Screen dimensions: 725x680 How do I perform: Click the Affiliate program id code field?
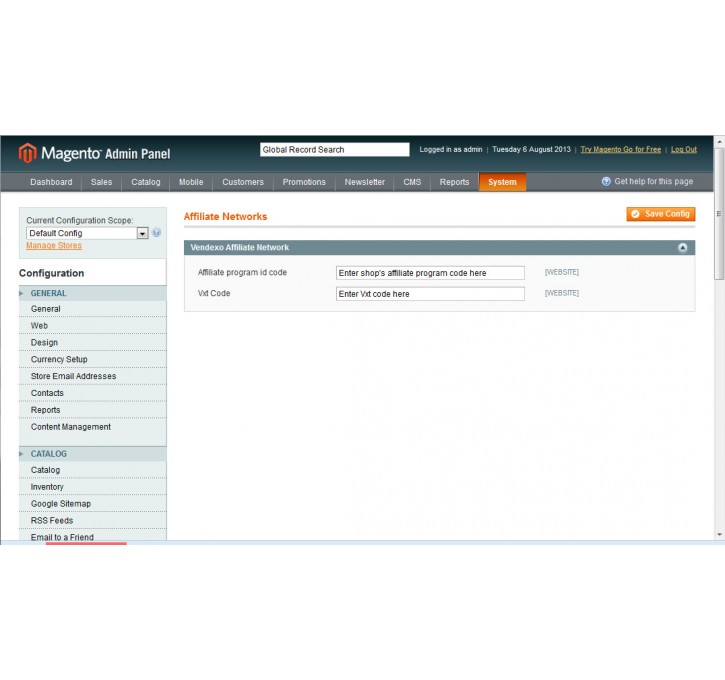tap(430, 273)
